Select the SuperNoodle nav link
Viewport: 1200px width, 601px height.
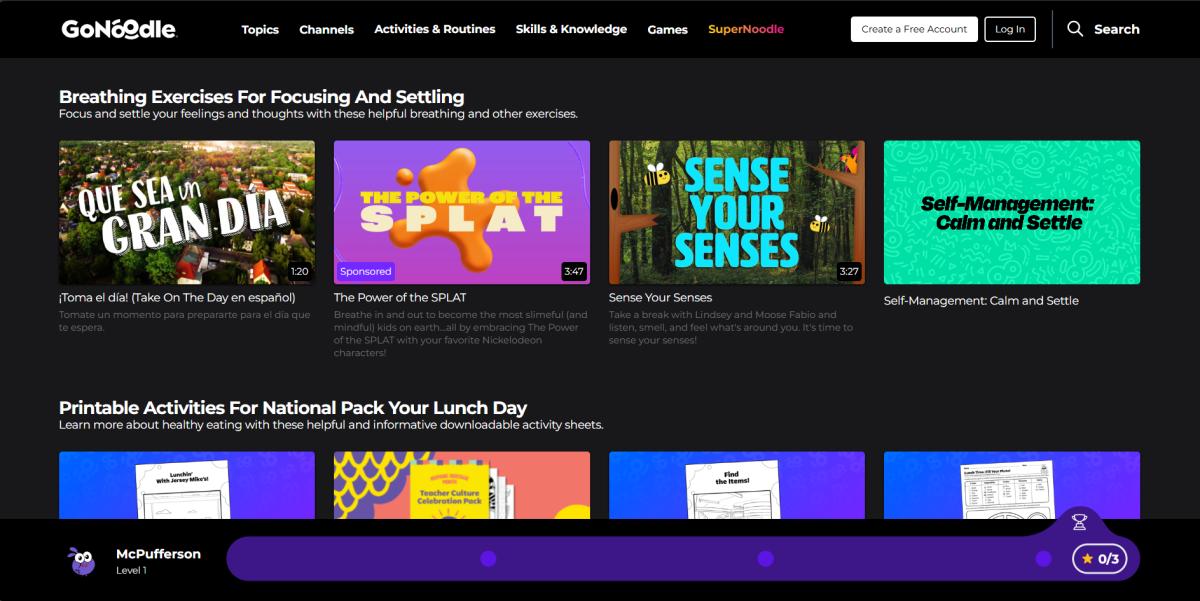[746, 29]
